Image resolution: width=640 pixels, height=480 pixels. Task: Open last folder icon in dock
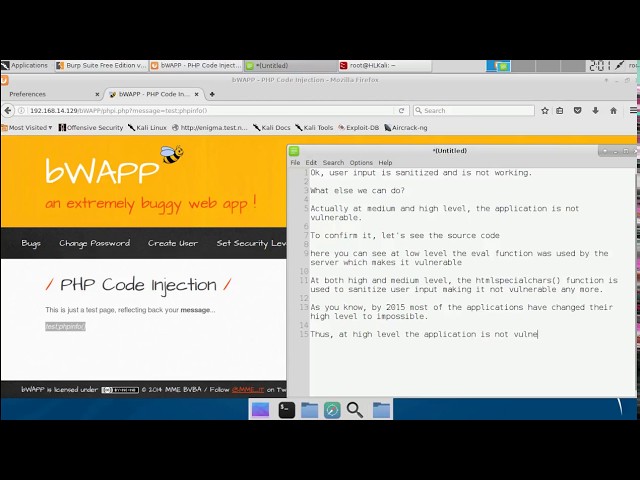click(x=381, y=410)
